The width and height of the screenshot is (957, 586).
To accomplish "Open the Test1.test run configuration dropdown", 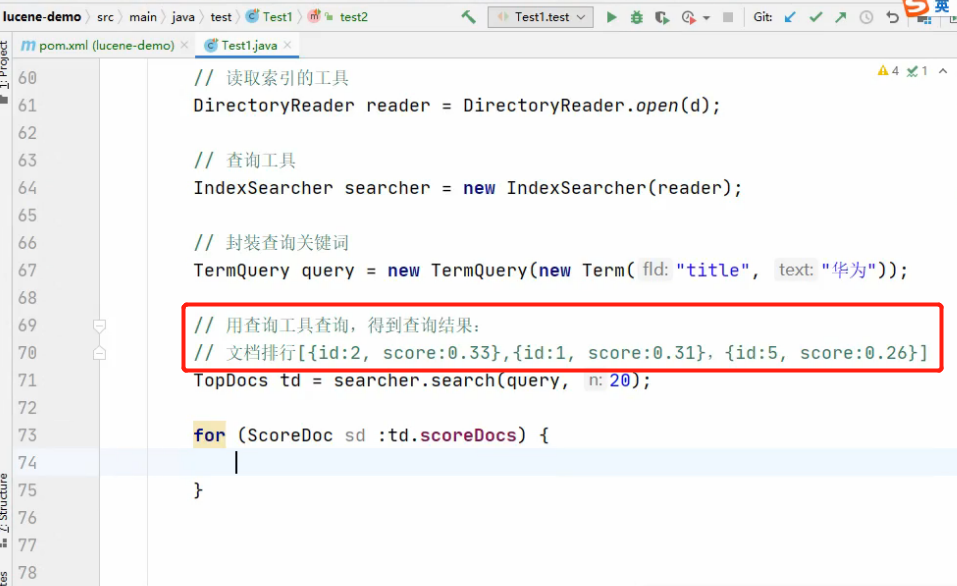I will point(540,17).
